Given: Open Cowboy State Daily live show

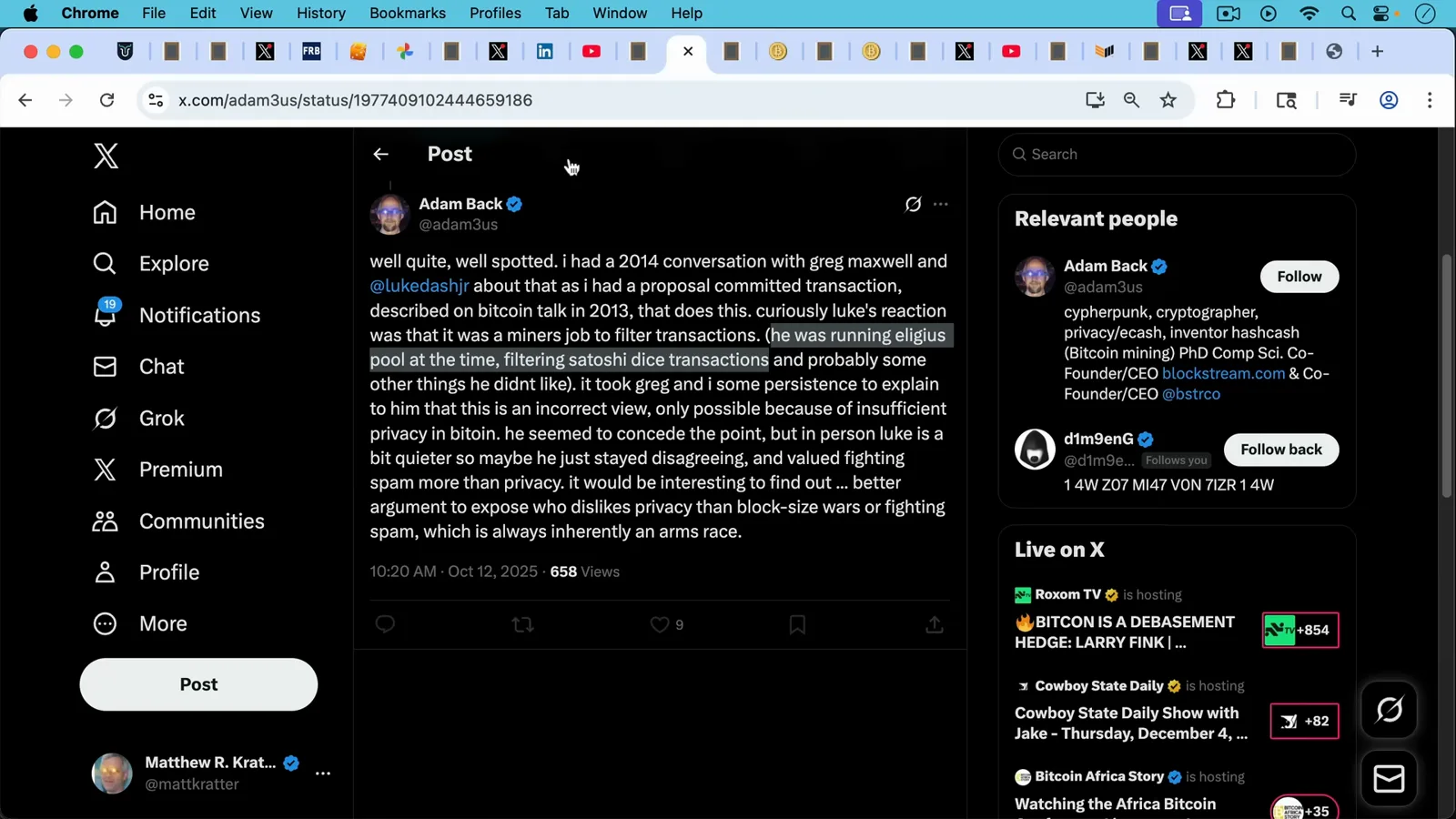Looking at the screenshot, I should 1177,712.
